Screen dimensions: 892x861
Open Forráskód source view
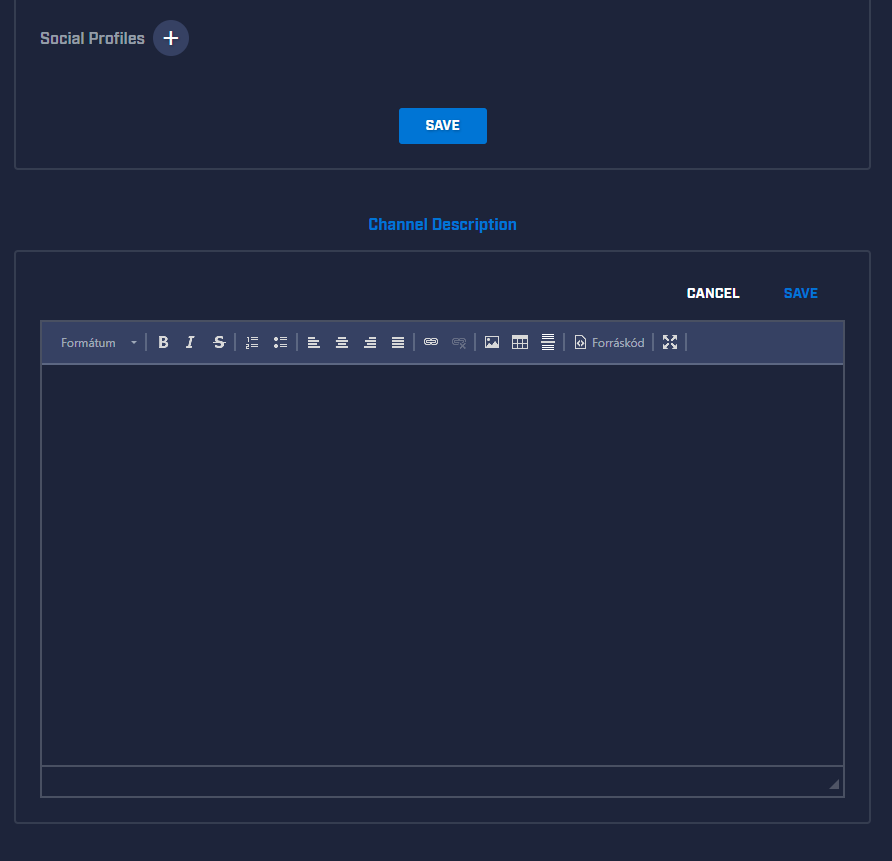tap(609, 342)
